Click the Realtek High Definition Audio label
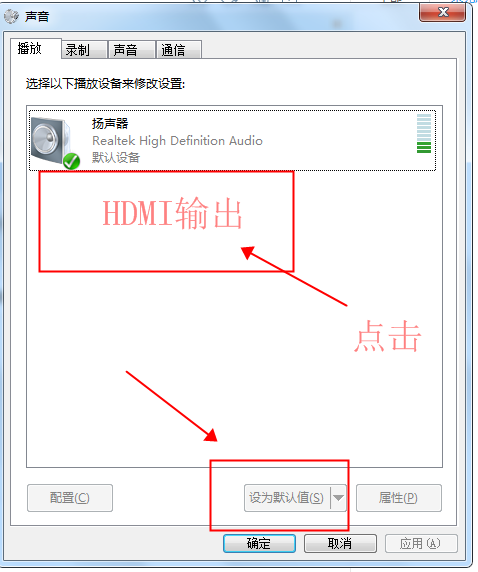Image resolution: width=478 pixels, height=572 pixels. [x=177, y=141]
